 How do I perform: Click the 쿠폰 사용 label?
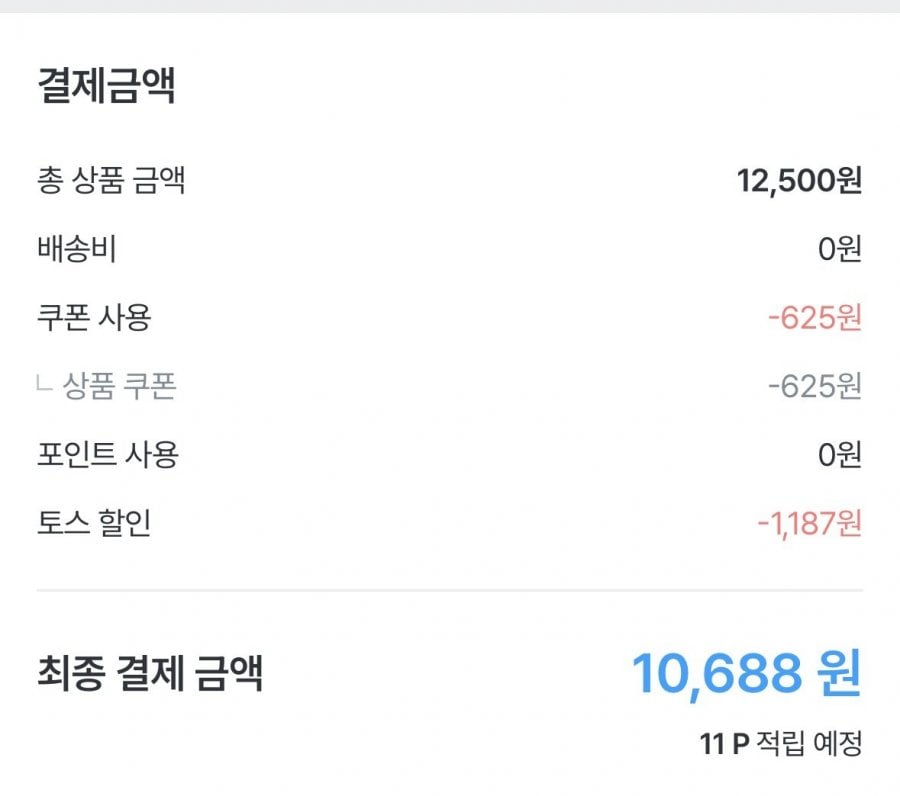[94, 318]
